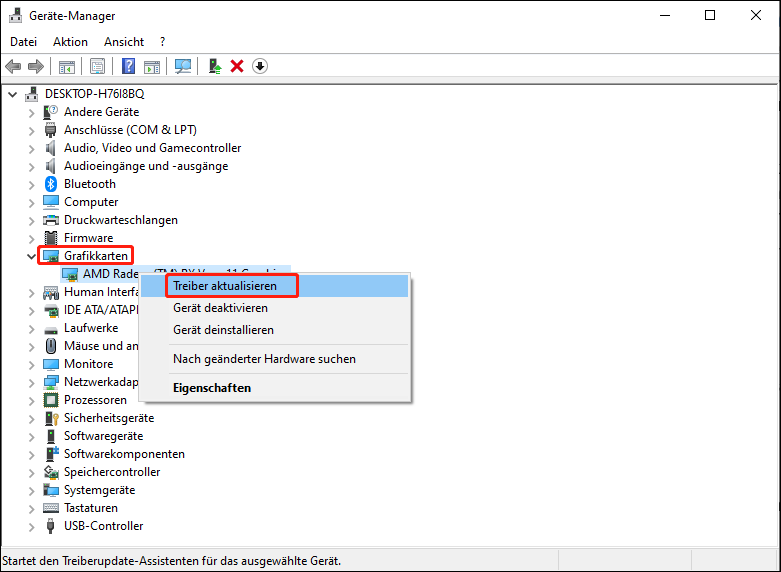
Task: Click the Firmware chip icon
Action: point(51,238)
